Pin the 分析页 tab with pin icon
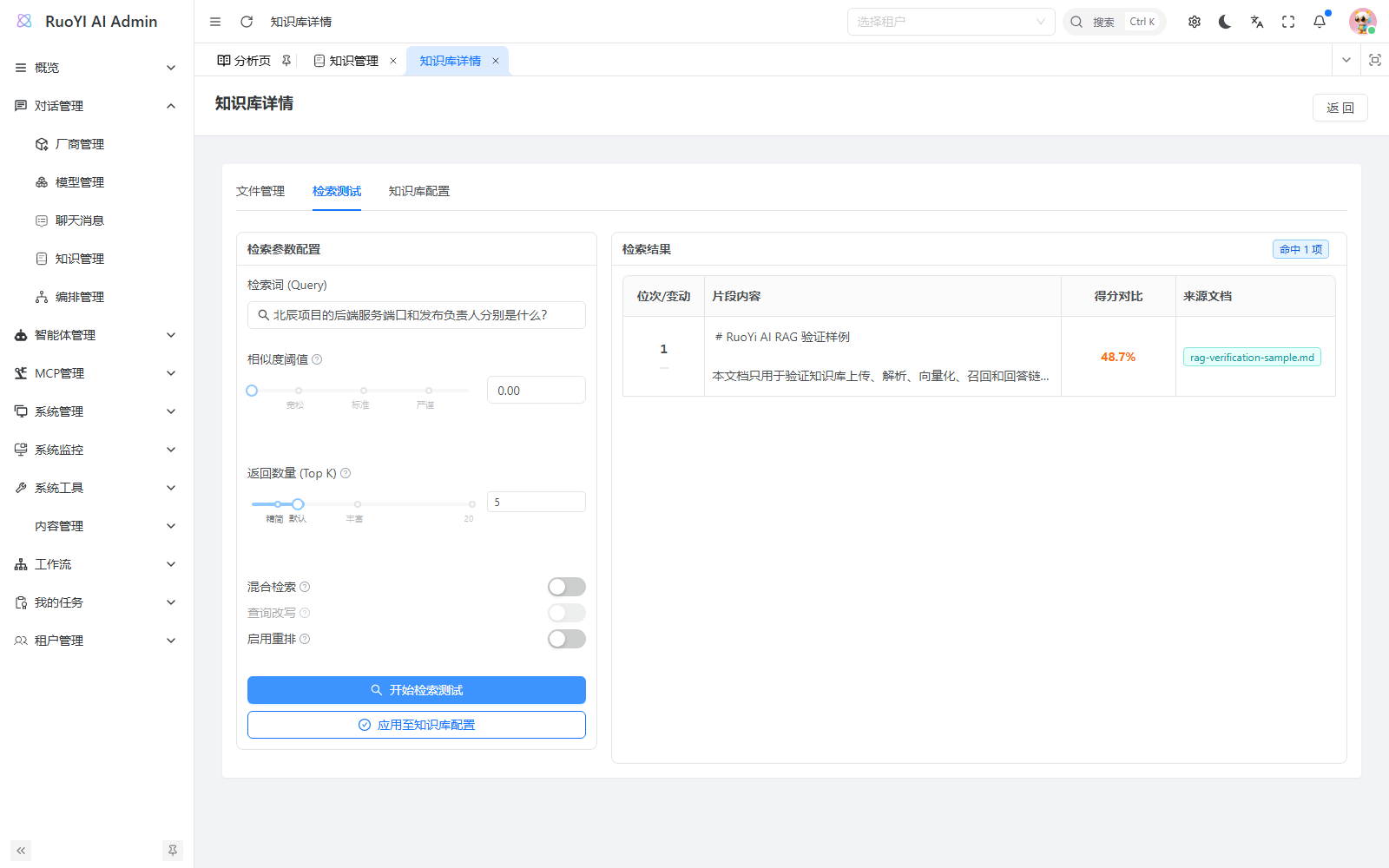Image resolution: width=1389 pixels, height=868 pixels. pos(286,61)
